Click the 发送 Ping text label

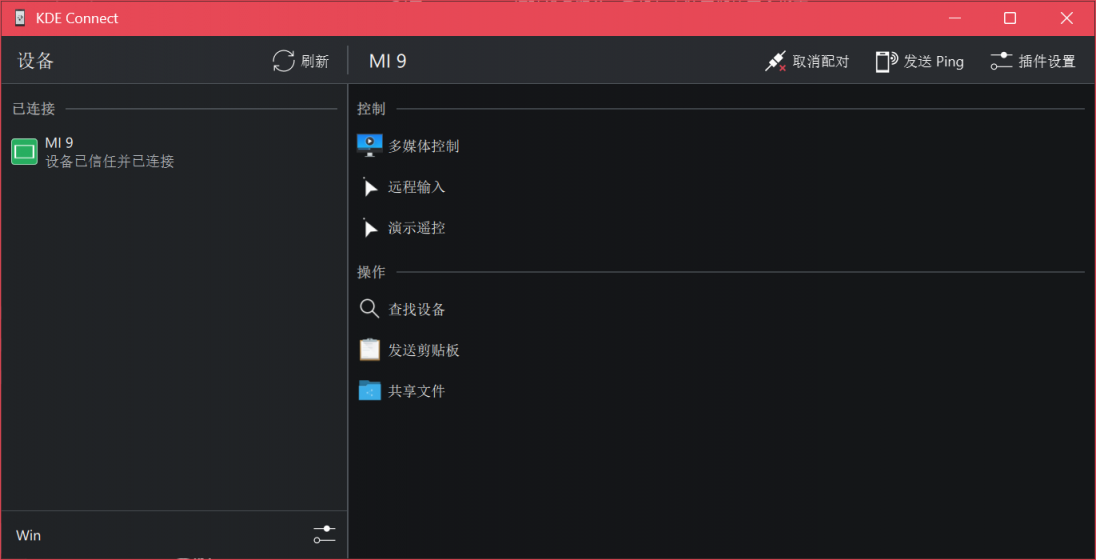tap(934, 61)
